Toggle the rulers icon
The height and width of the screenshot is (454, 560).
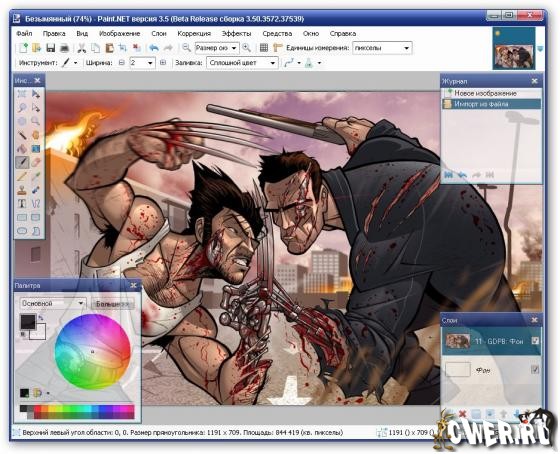click(x=277, y=48)
